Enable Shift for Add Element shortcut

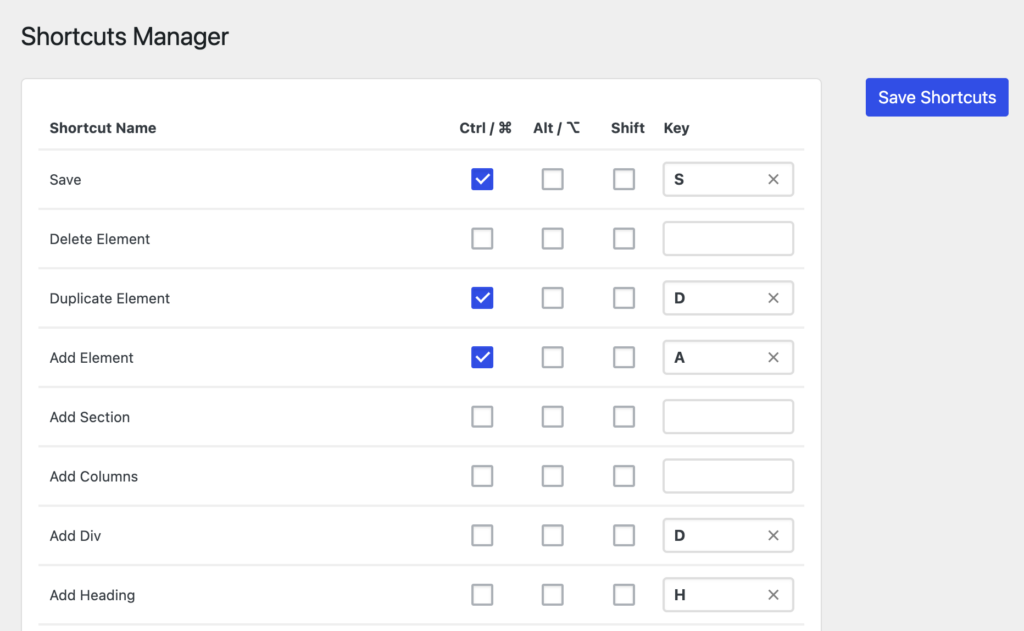tap(624, 358)
